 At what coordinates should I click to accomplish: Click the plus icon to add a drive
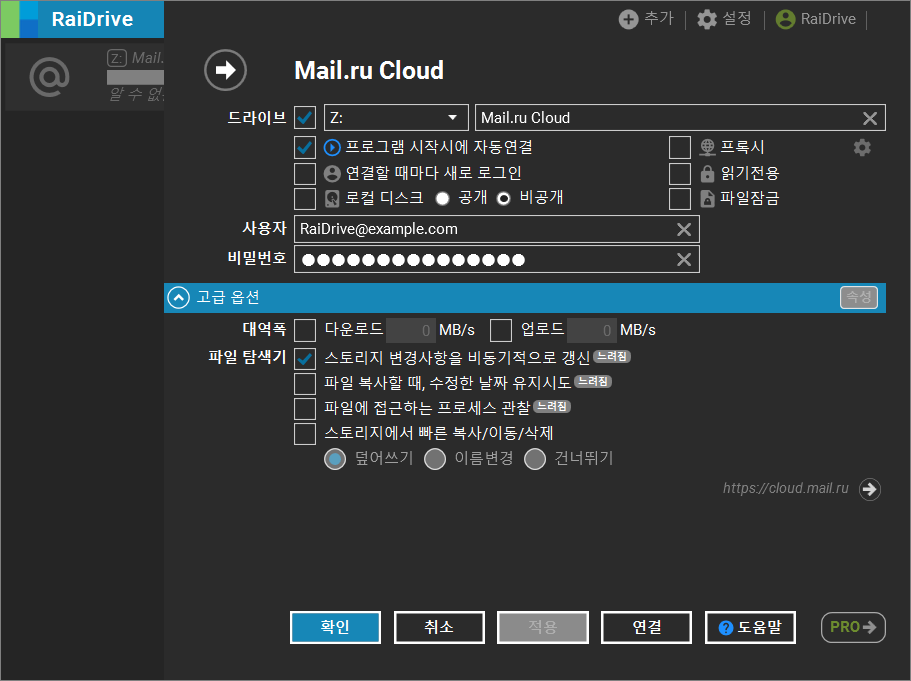click(x=628, y=19)
